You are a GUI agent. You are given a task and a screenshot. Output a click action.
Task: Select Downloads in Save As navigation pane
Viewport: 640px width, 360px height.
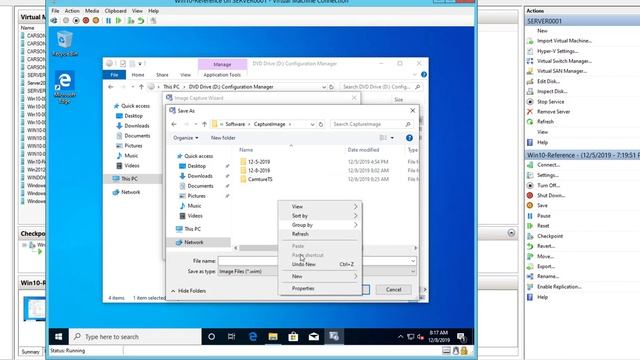(200, 176)
